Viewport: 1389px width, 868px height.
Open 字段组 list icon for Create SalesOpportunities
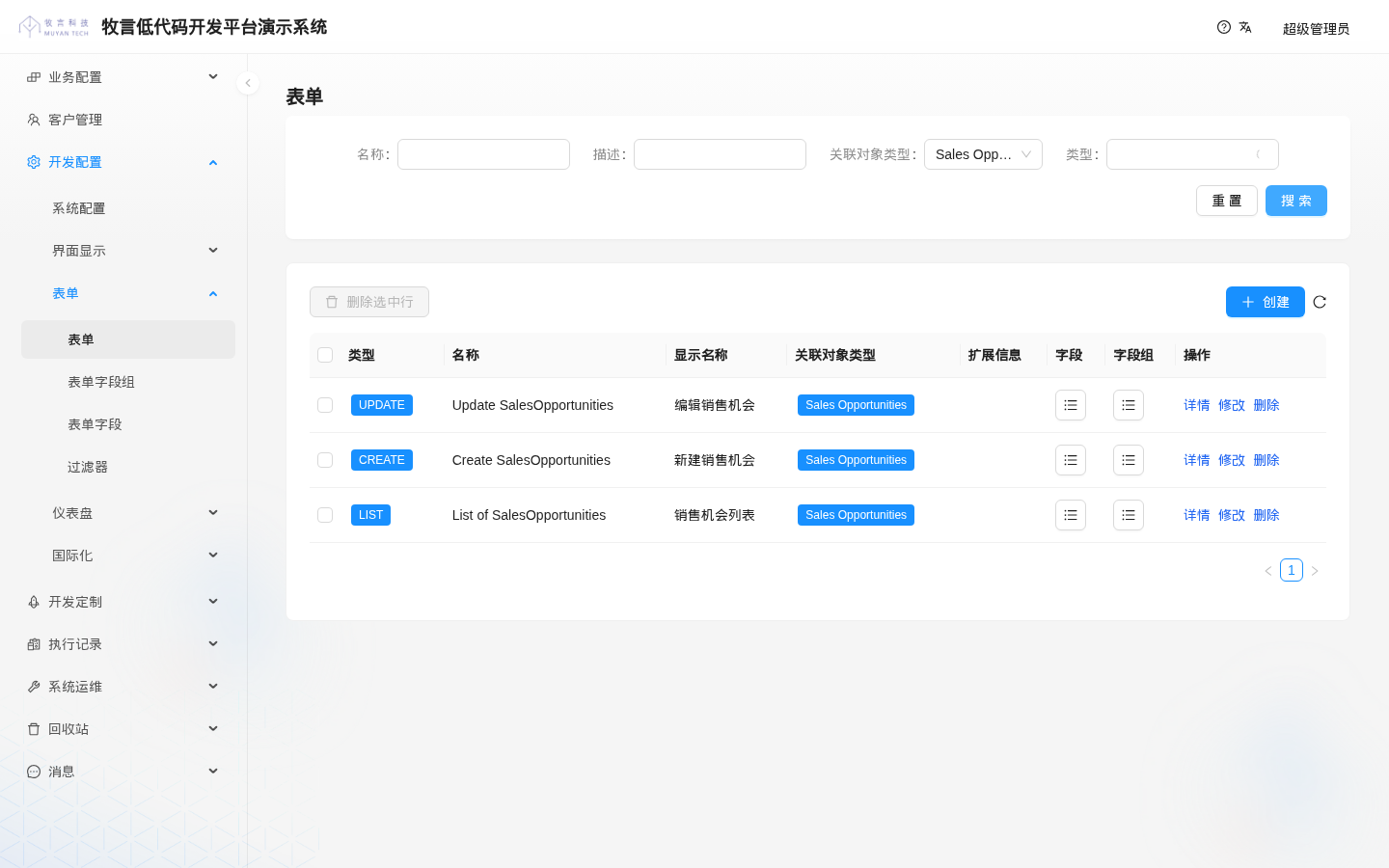point(1129,460)
